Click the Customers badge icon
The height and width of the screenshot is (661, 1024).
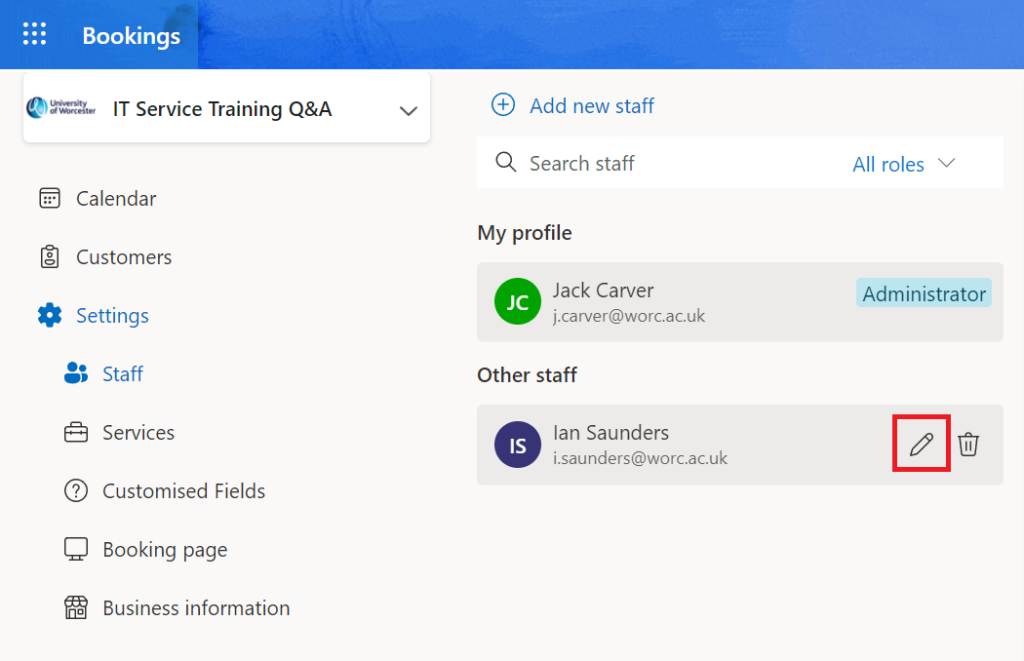[x=50, y=257]
